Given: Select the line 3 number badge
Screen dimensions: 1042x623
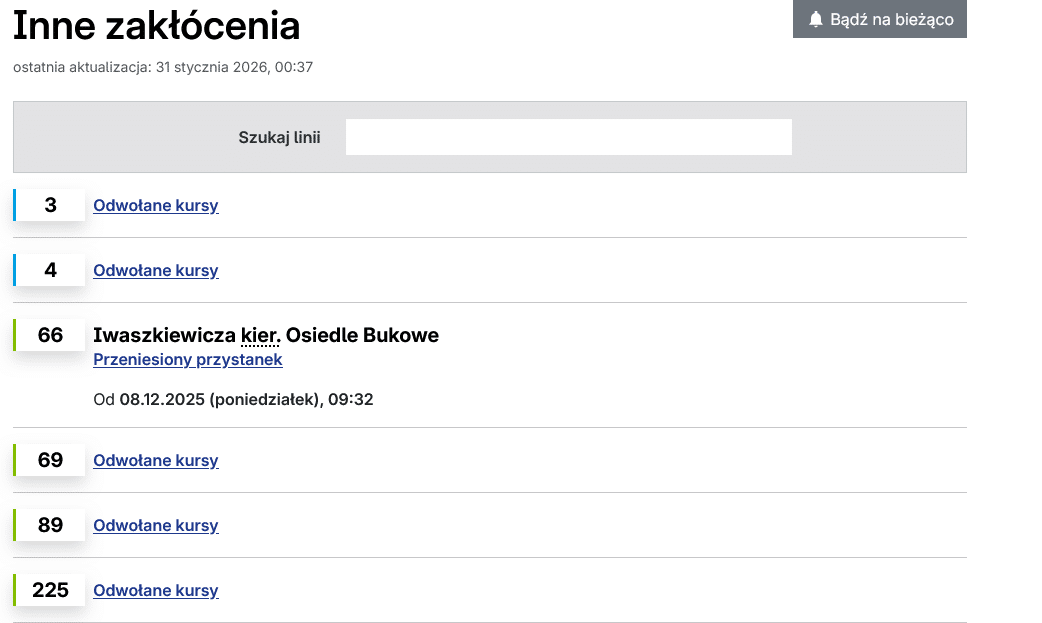Looking at the screenshot, I should (x=50, y=205).
